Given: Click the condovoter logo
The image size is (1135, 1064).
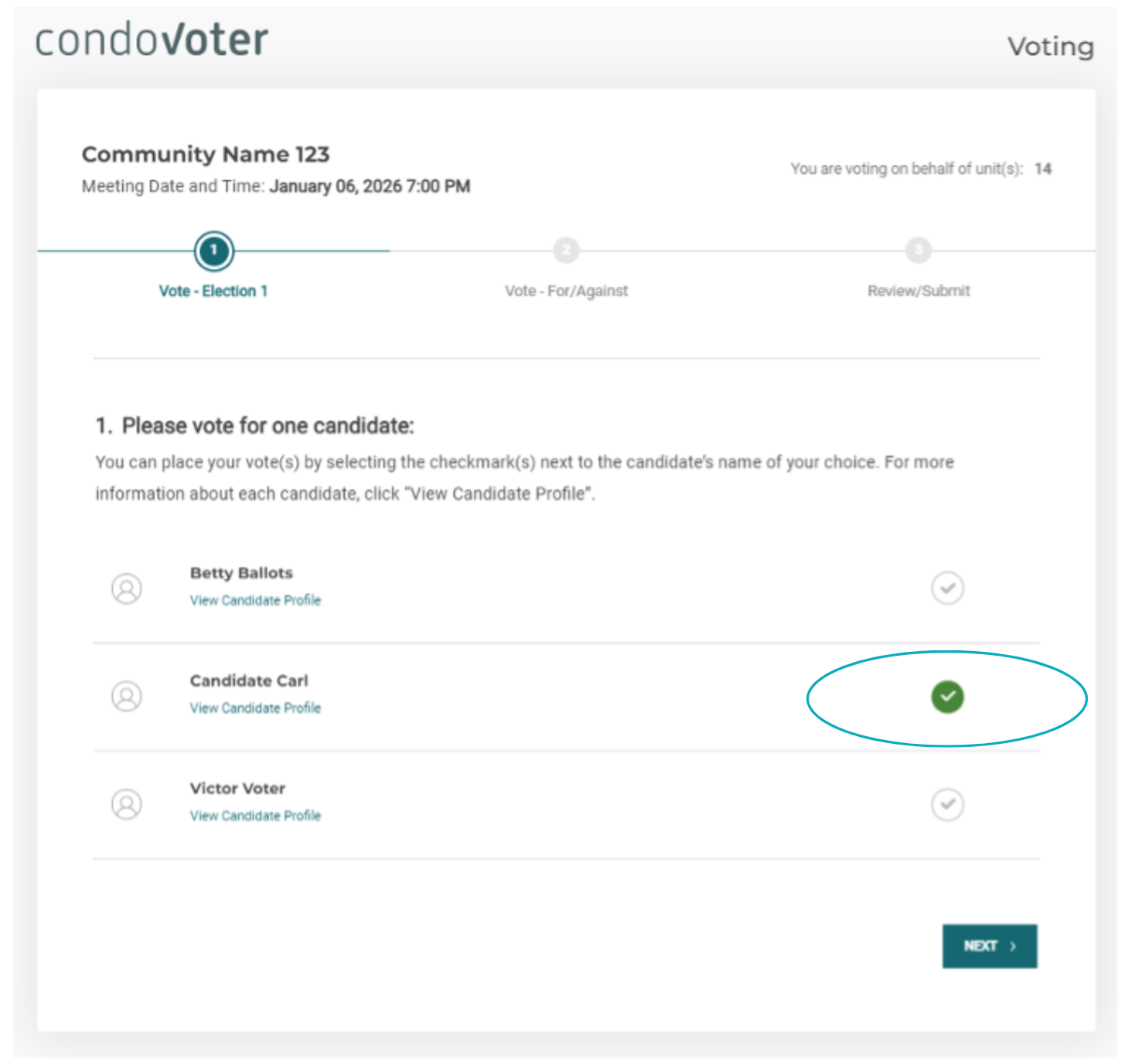Looking at the screenshot, I should pyautogui.click(x=152, y=39).
